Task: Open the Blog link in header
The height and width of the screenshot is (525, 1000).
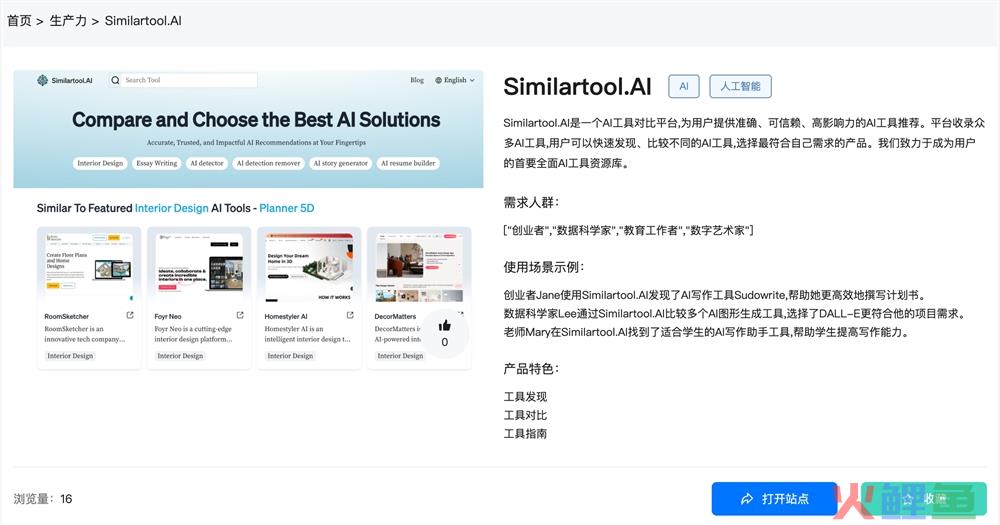Action: (417, 80)
